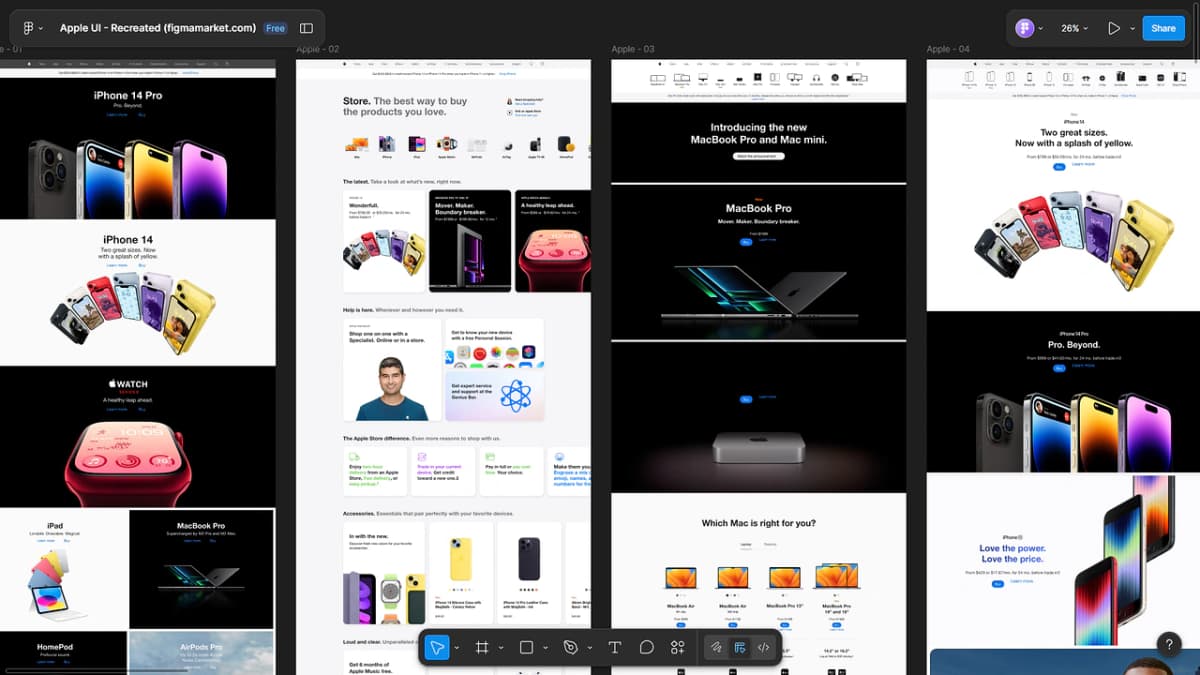The image size is (1200, 675).
Task: Click the file name Apple UI - Recreated
Action: 158,28
